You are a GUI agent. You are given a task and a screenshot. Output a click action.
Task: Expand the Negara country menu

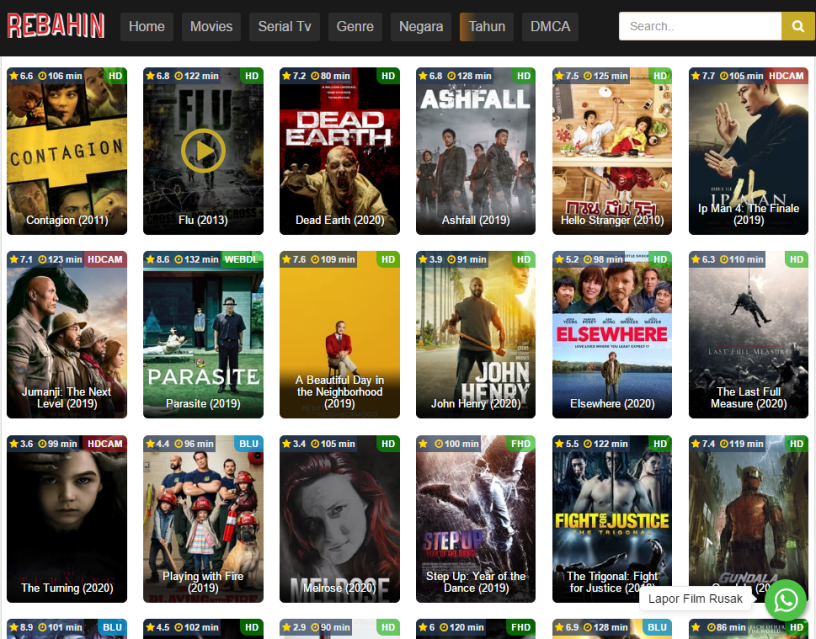click(x=421, y=27)
